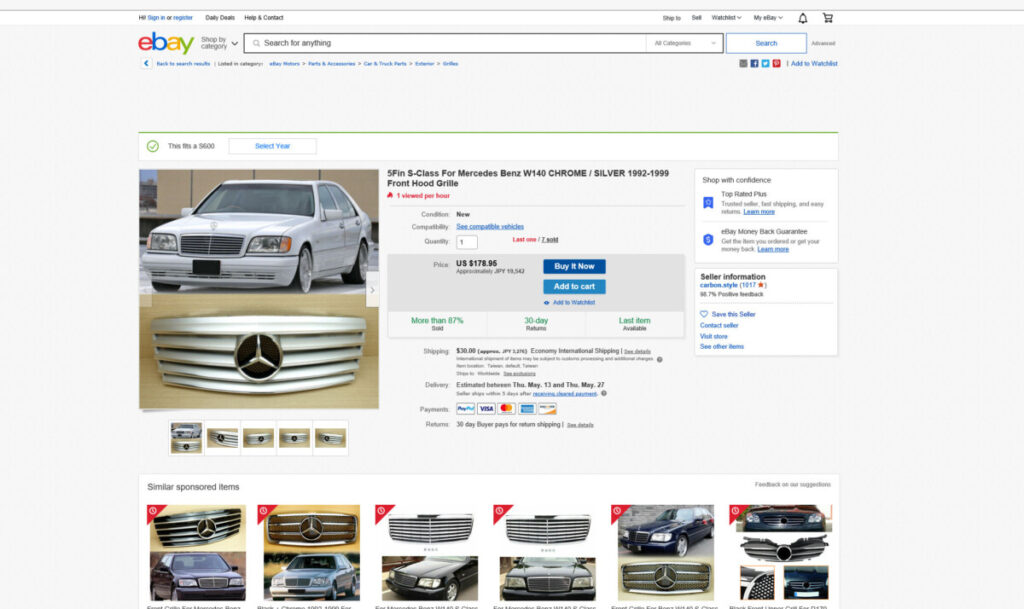Open sponsored item 'Black Front Upper Grill'
Viewport: 1024px width, 609px height.
(783, 554)
